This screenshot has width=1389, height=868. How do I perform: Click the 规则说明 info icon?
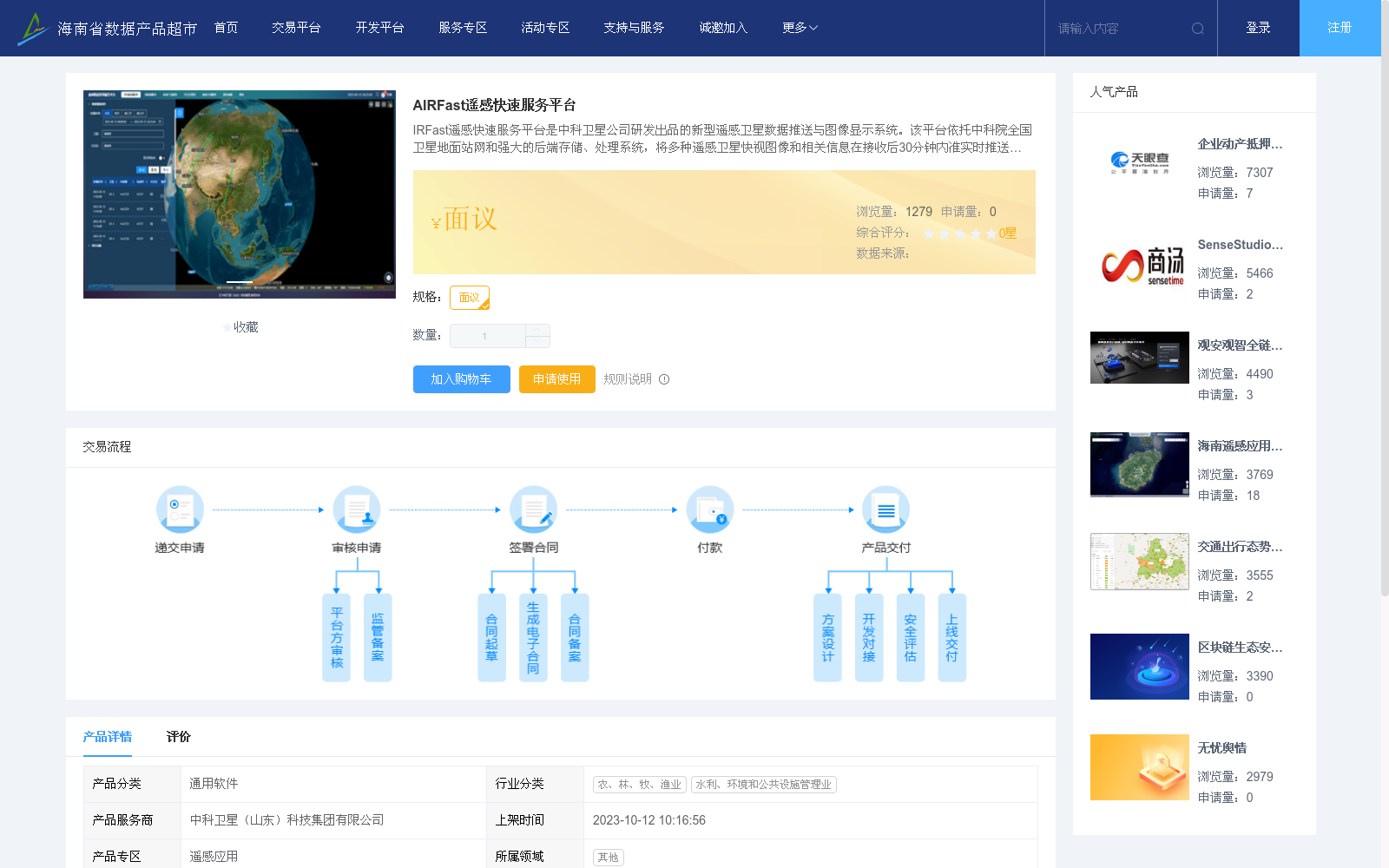tap(664, 379)
